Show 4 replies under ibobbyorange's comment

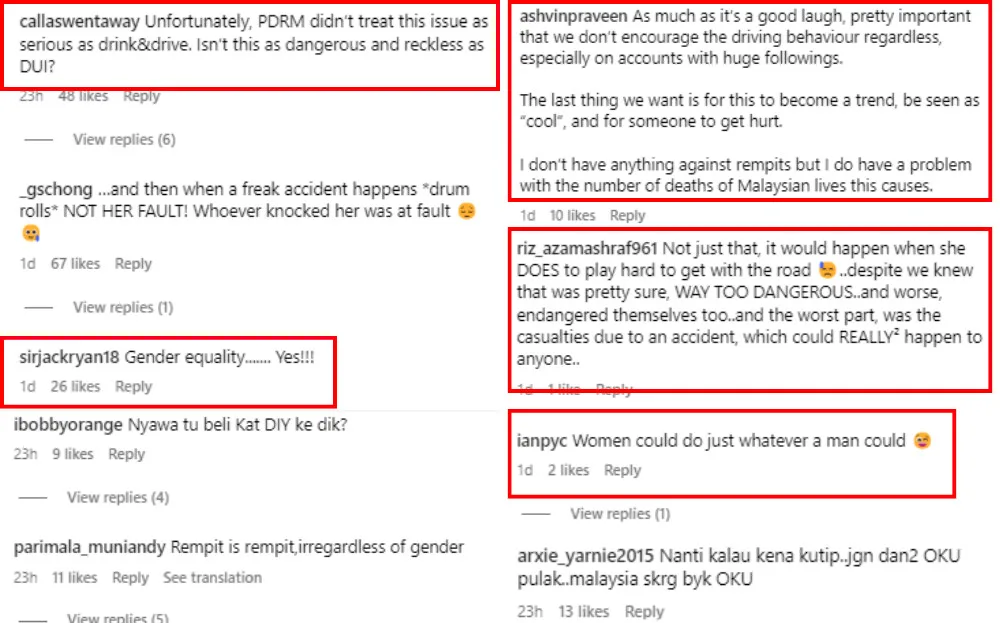[118, 497]
